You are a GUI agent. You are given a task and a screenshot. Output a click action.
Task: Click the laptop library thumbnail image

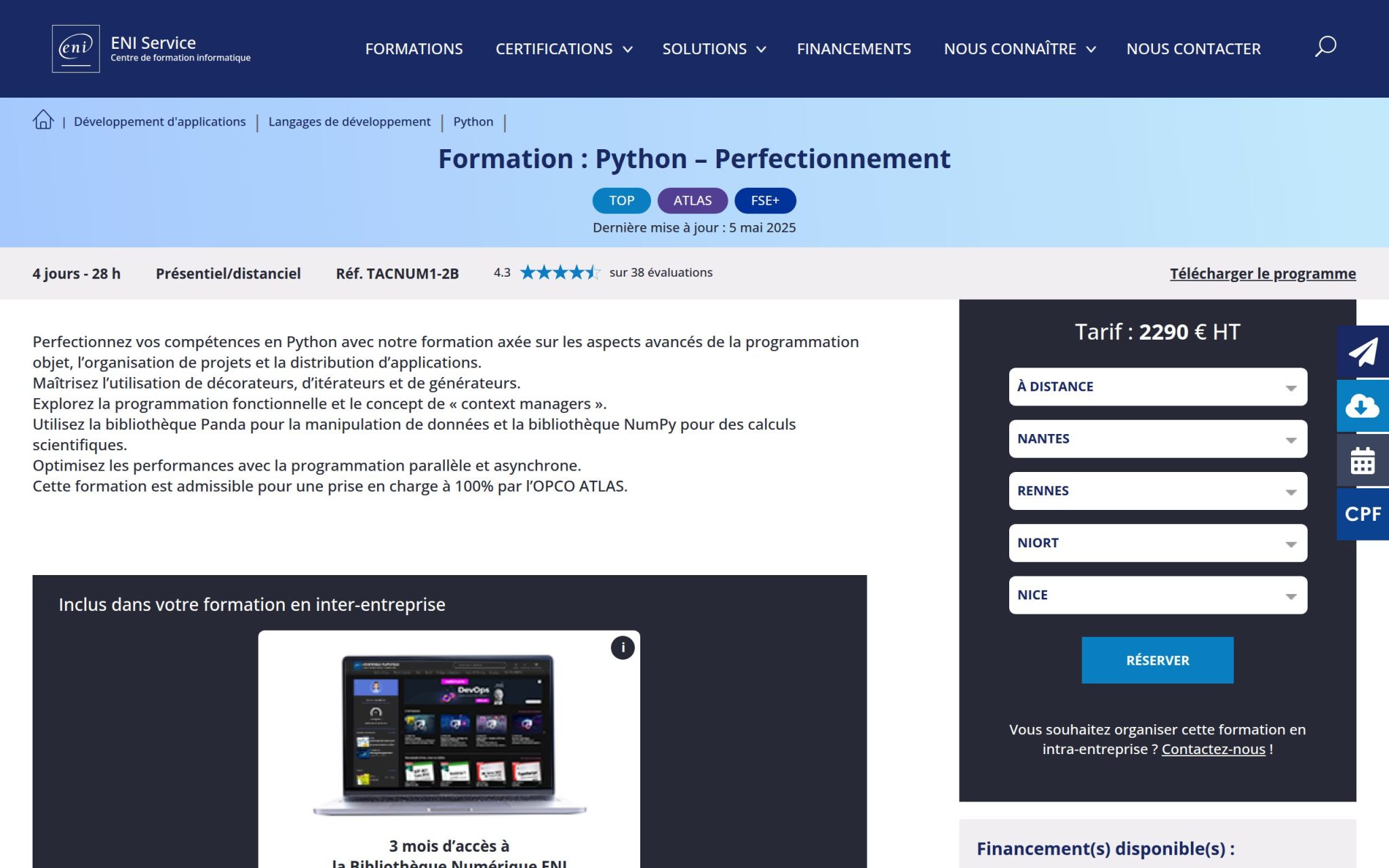click(x=449, y=734)
